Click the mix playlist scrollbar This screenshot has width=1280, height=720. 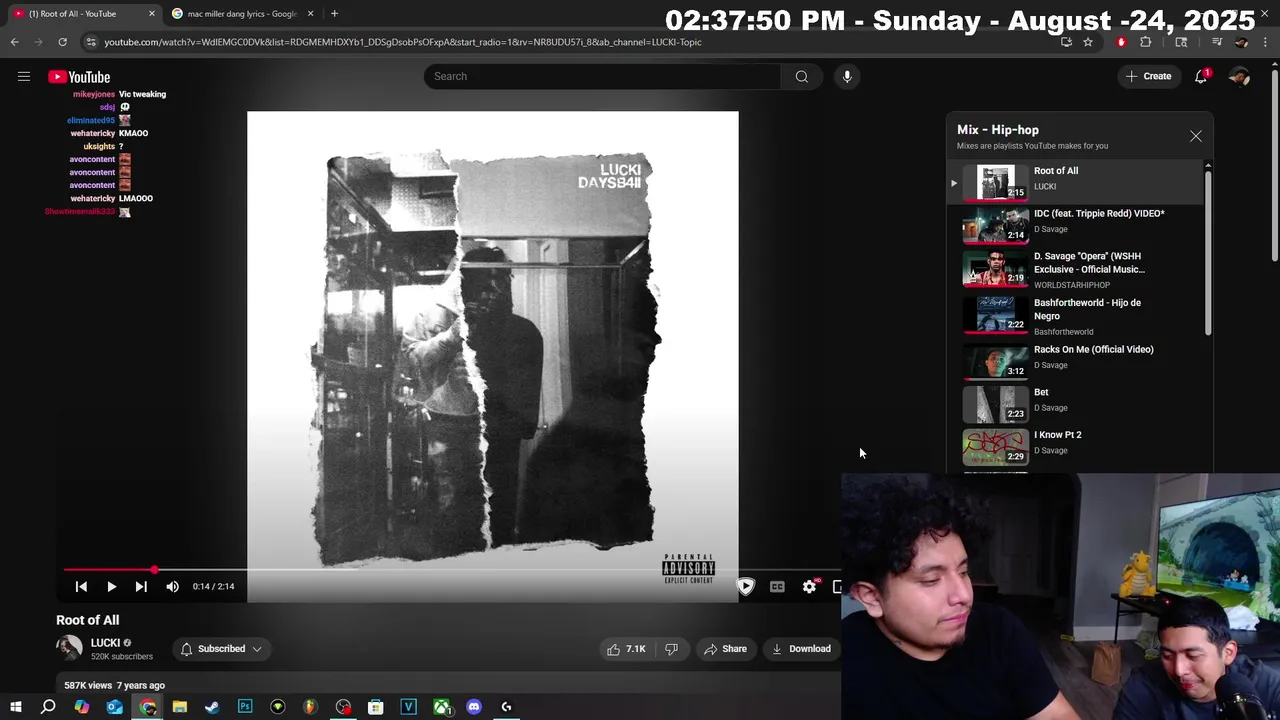click(x=1208, y=252)
